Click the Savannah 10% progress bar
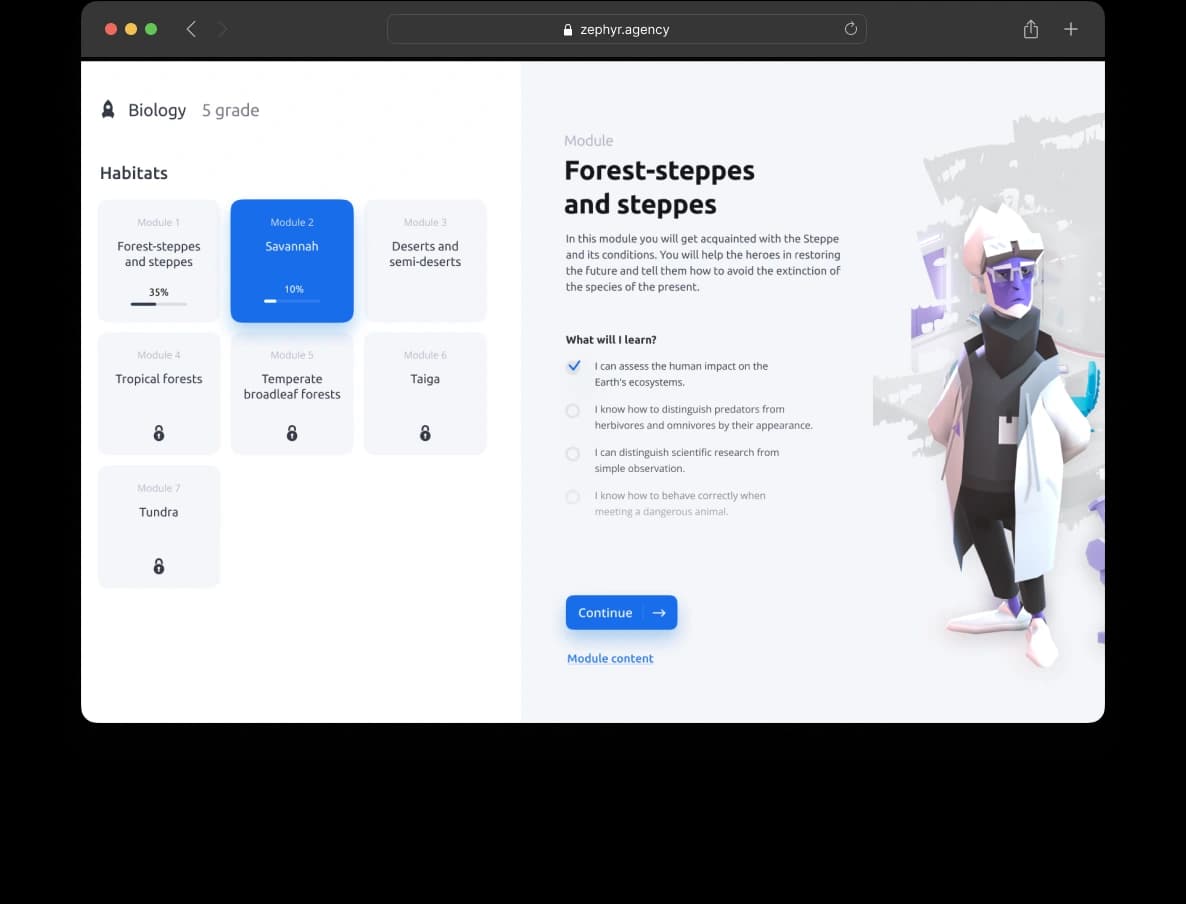This screenshot has height=904, width=1186. click(292, 300)
